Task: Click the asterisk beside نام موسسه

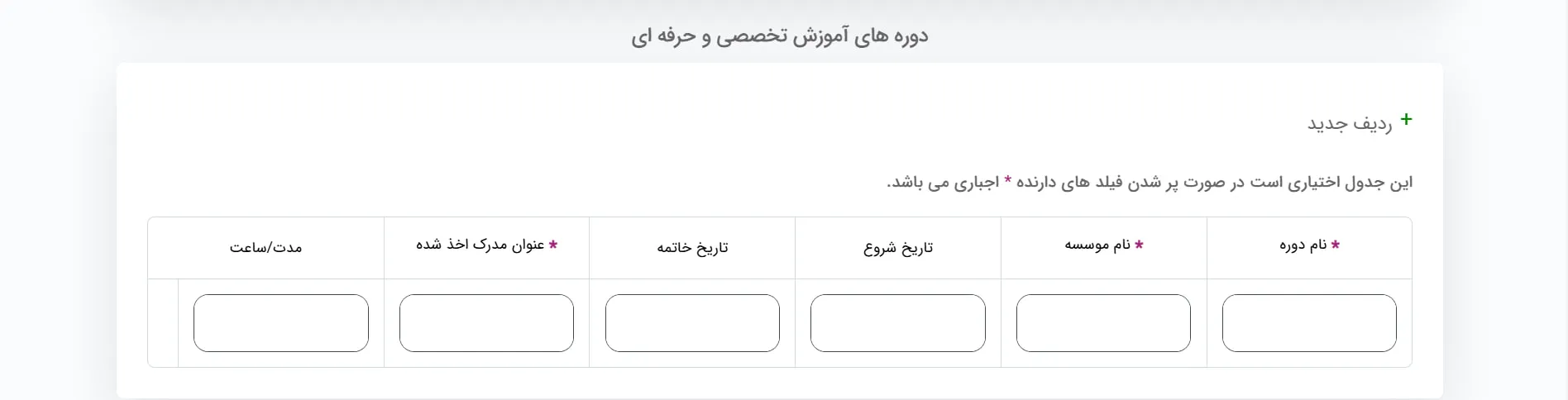Action: click(1139, 245)
